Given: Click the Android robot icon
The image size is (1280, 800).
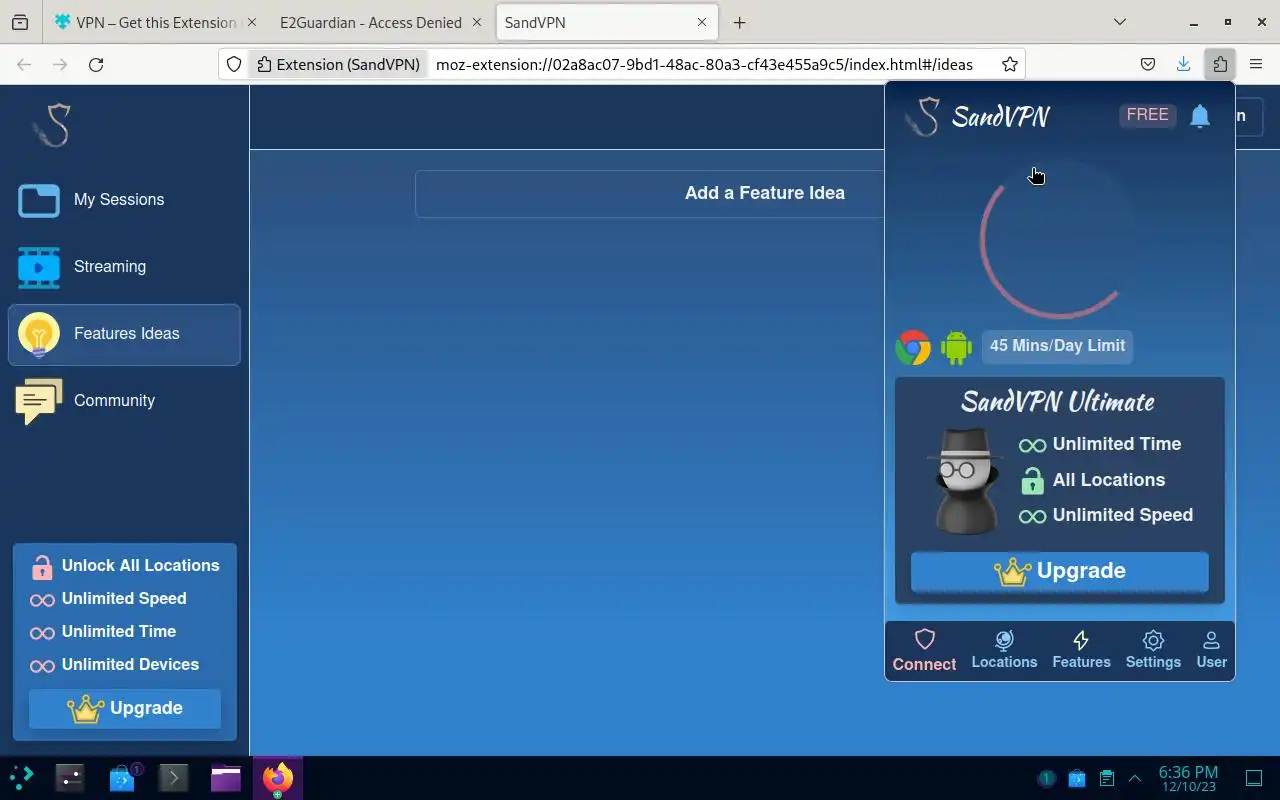Looking at the screenshot, I should [956, 347].
